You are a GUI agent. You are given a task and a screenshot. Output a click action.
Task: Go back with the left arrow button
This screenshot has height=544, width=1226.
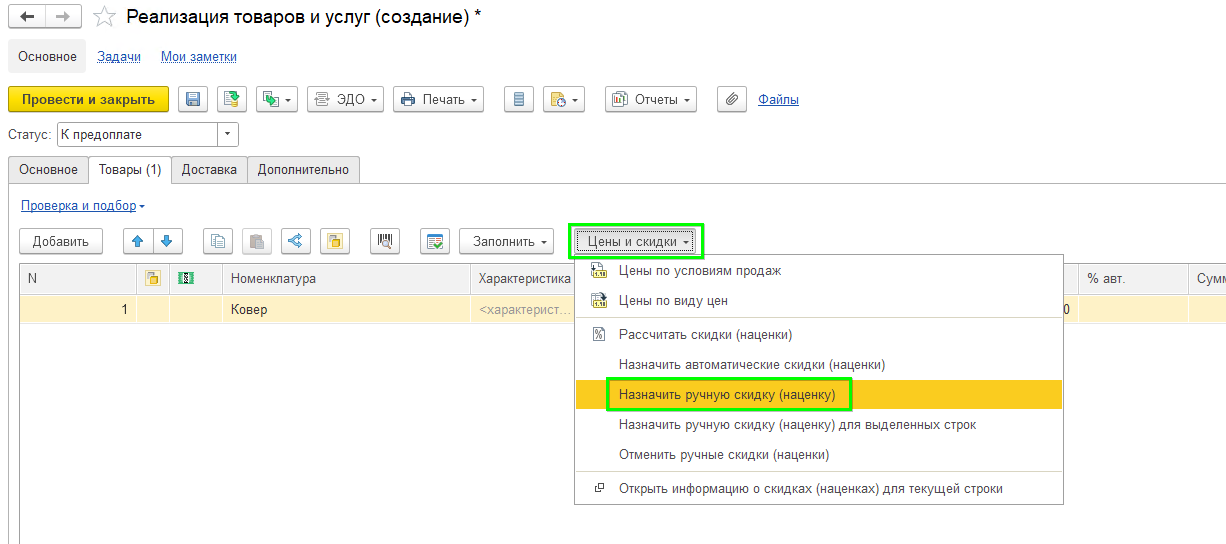click(27, 17)
